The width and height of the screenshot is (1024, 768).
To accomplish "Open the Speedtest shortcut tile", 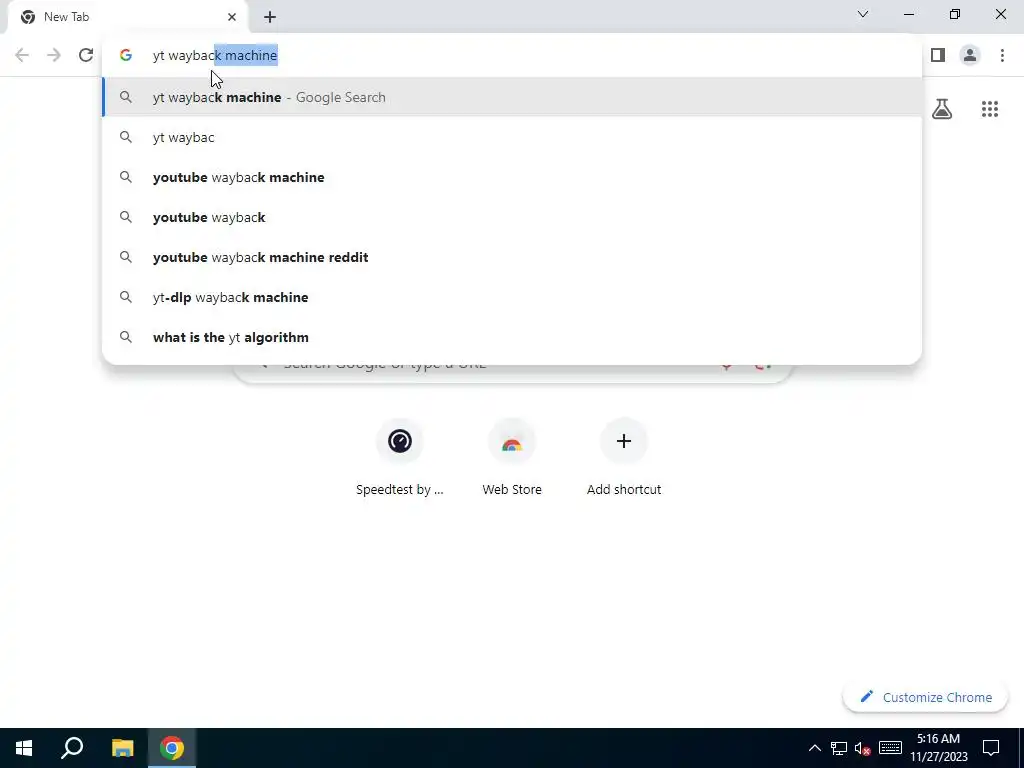I will [400, 458].
